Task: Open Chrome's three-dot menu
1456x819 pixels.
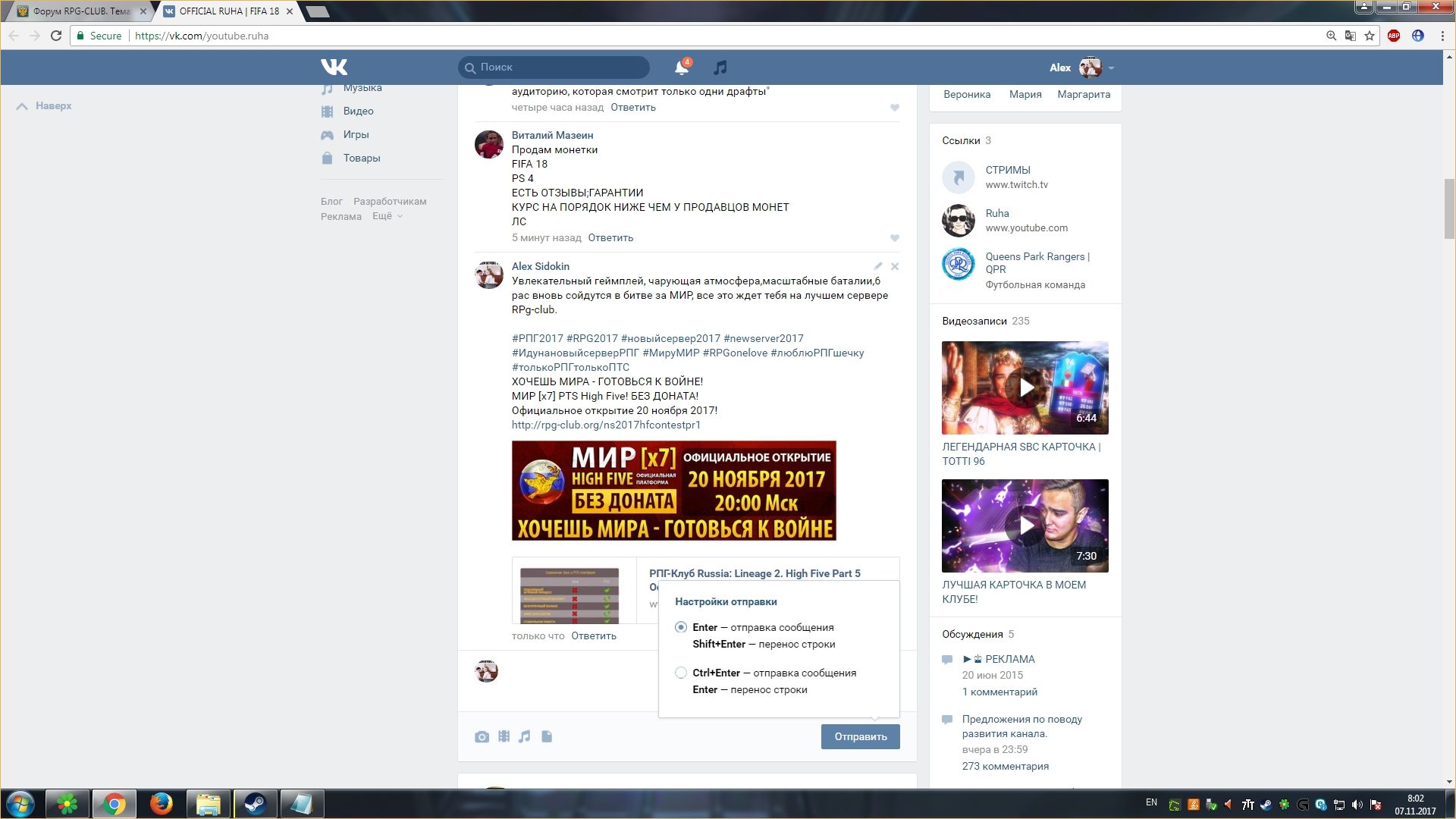Action: [1442, 36]
